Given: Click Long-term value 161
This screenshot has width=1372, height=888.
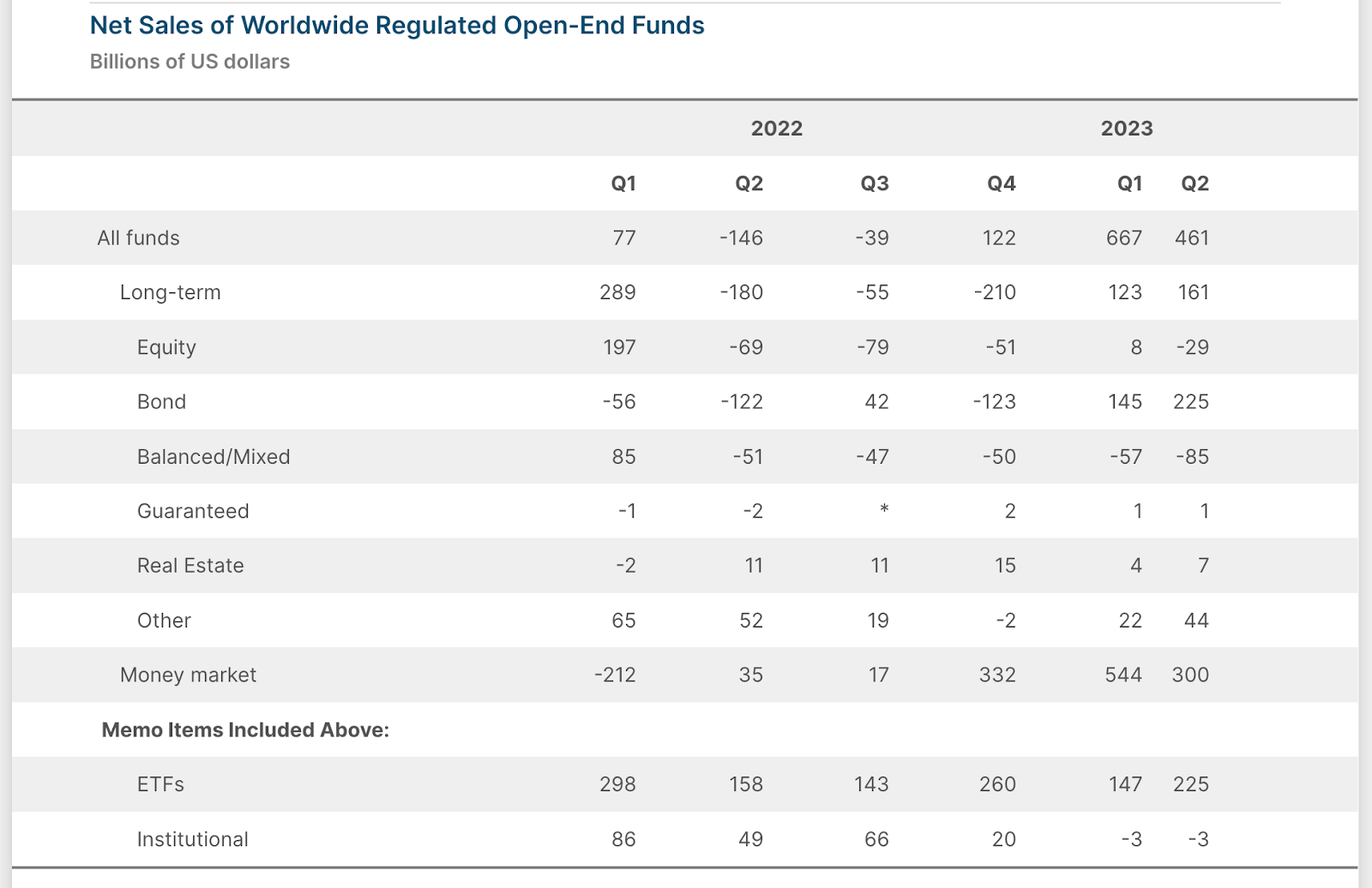Looking at the screenshot, I should [x=1194, y=293].
